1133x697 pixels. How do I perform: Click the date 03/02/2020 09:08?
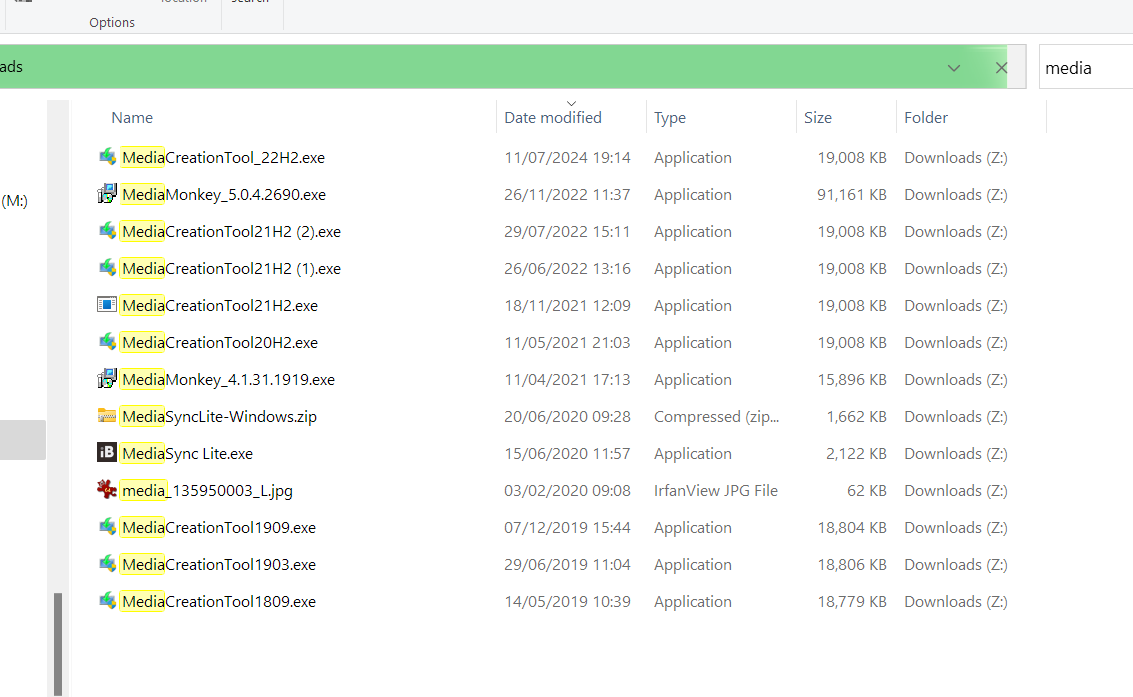tap(567, 490)
